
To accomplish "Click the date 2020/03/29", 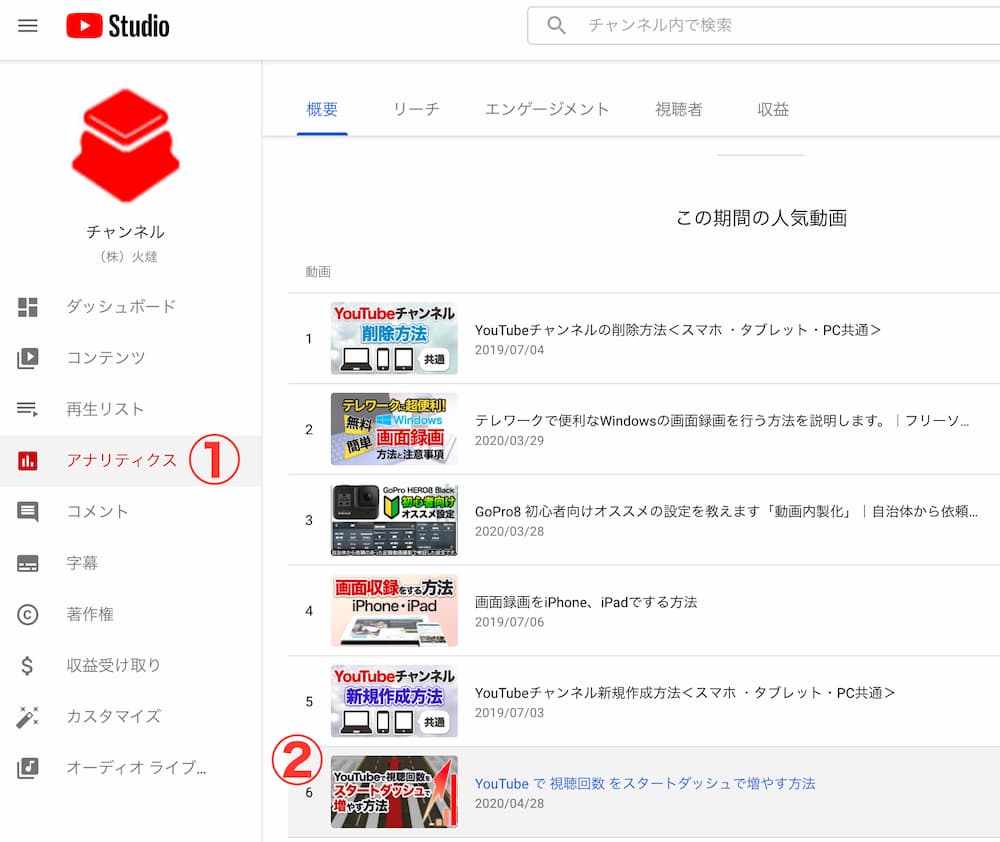I will pyautogui.click(x=510, y=440).
